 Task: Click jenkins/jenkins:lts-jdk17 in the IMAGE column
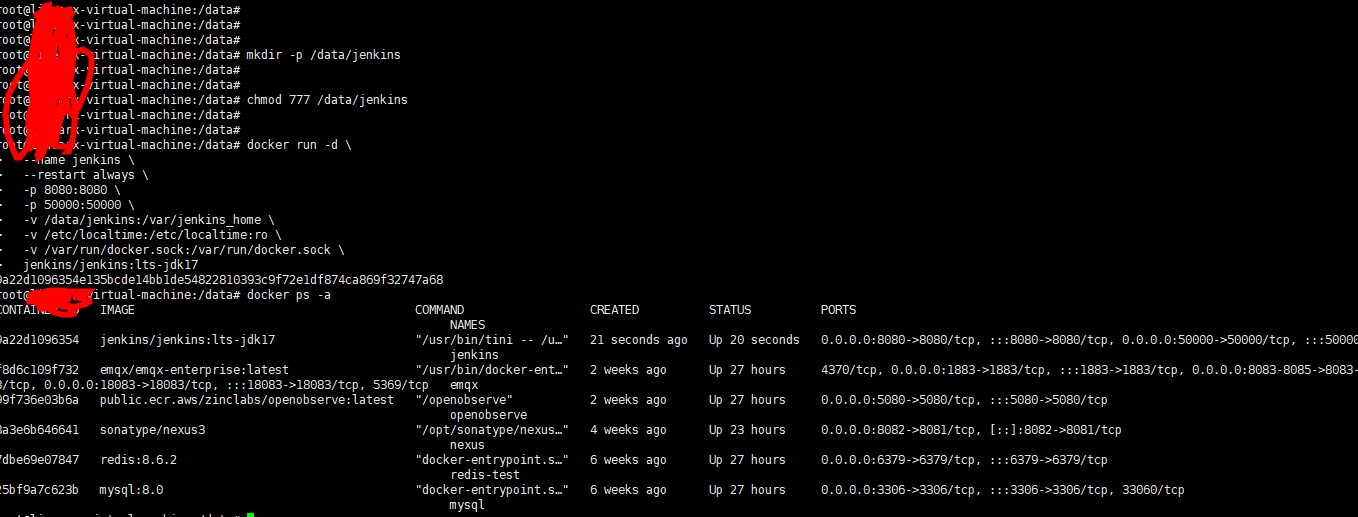(187, 340)
